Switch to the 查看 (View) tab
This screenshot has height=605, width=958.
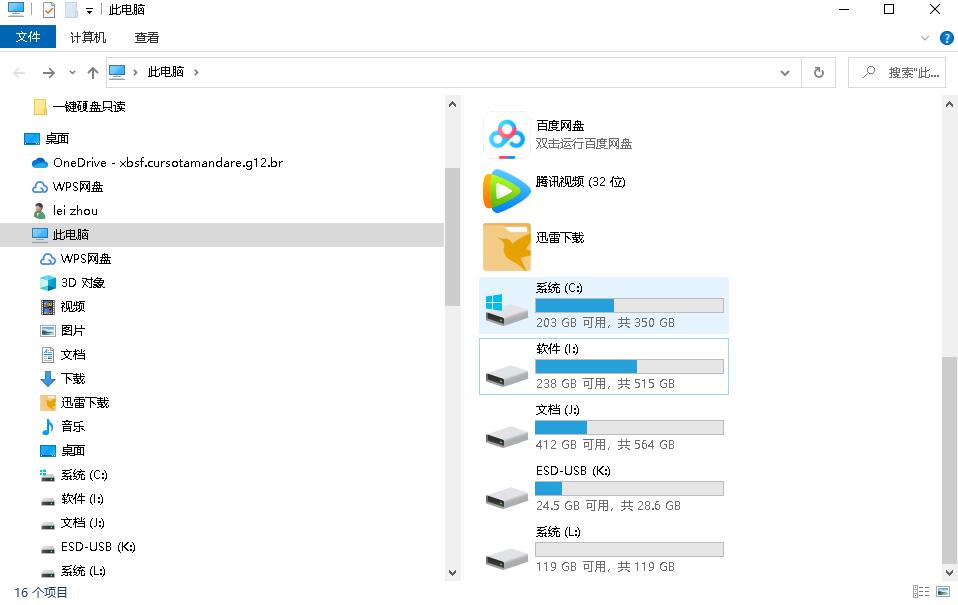tap(146, 38)
